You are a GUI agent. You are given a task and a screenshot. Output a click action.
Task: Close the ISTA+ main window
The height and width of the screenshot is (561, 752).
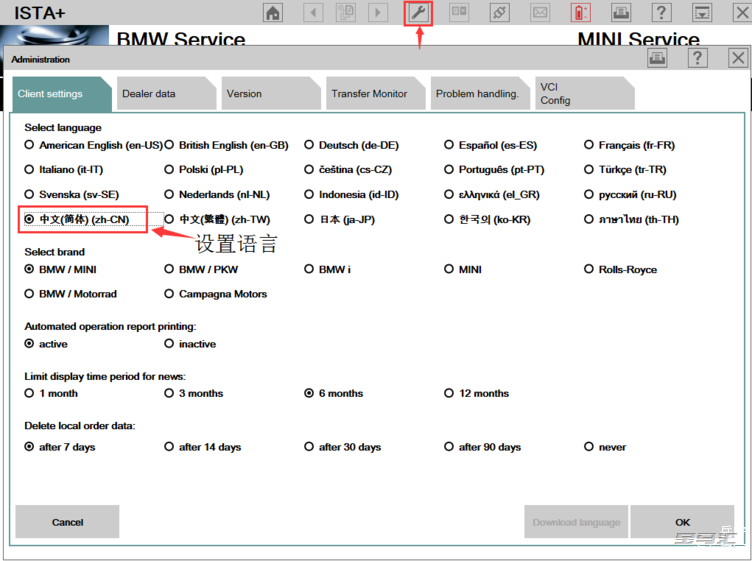(x=741, y=12)
